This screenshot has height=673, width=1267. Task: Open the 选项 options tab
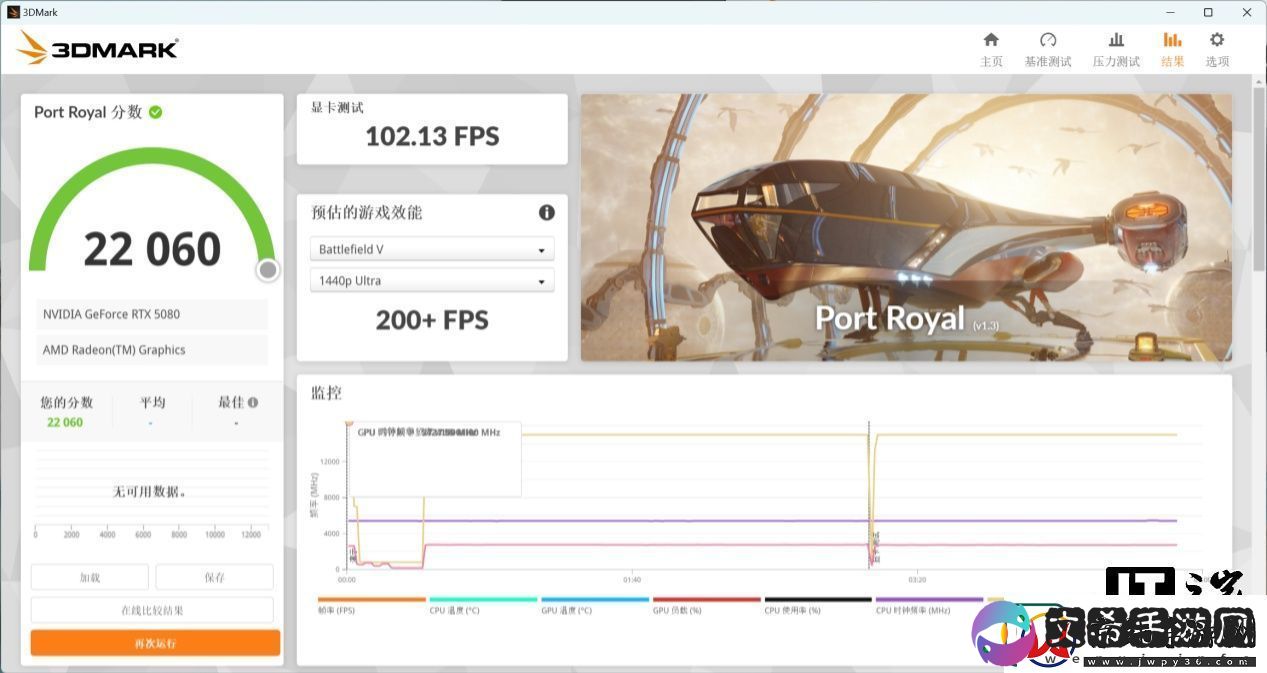click(1217, 49)
